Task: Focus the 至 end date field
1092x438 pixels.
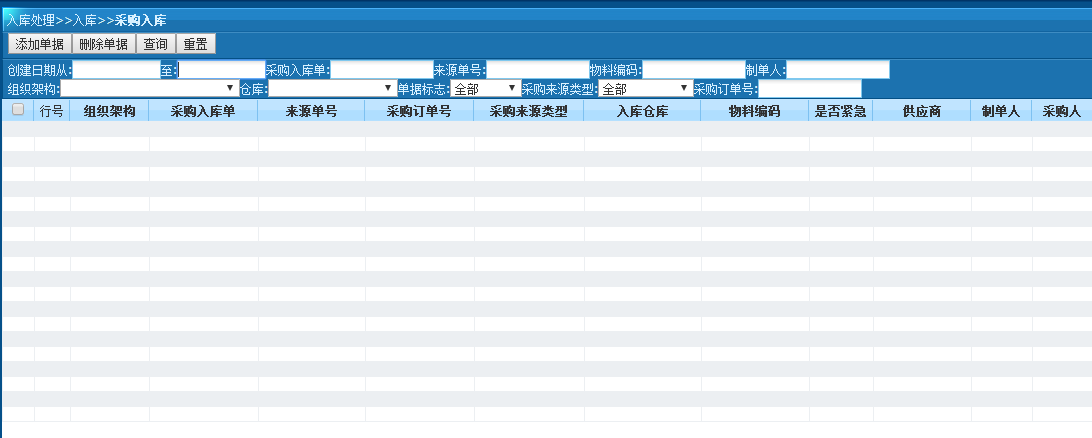Action: pos(221,70)
